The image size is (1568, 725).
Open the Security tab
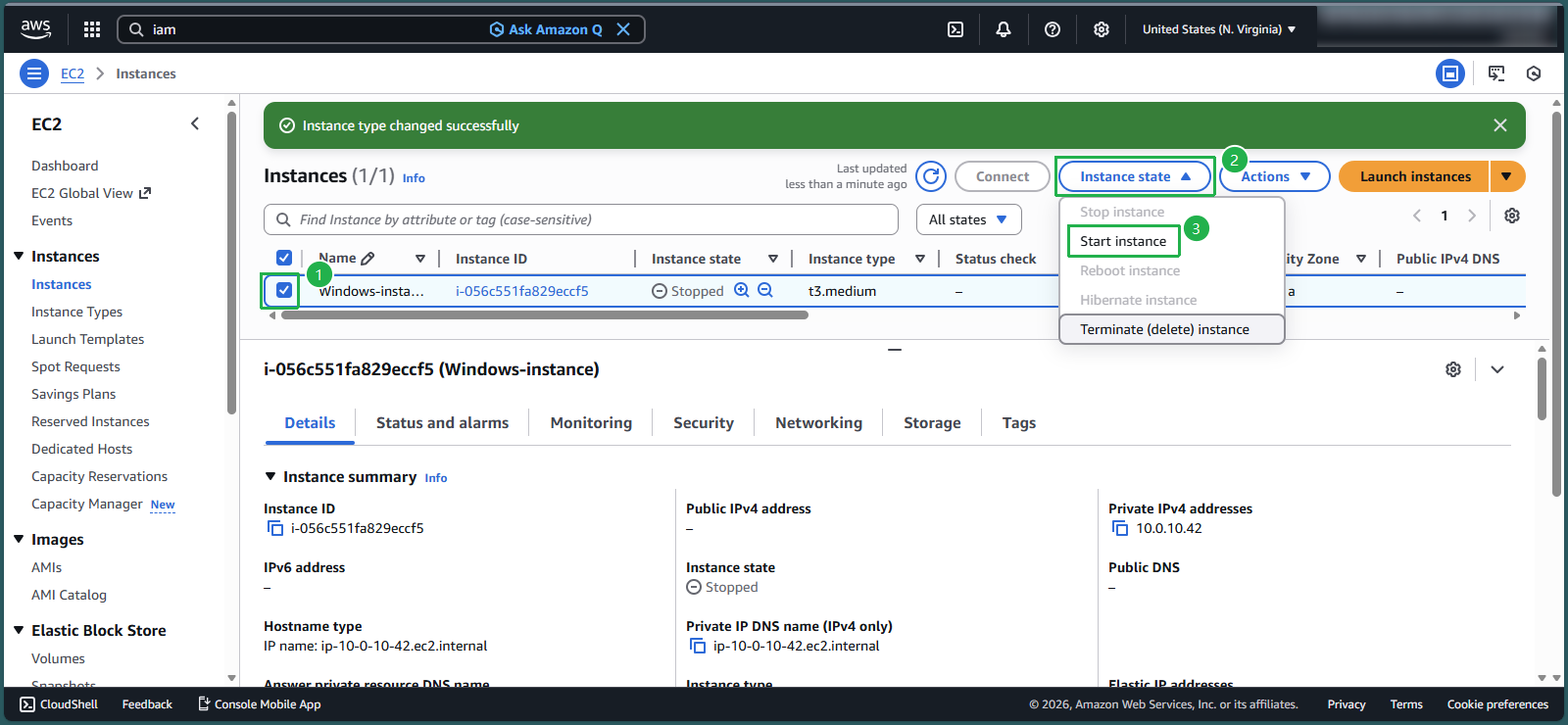[x=704, y=423]
